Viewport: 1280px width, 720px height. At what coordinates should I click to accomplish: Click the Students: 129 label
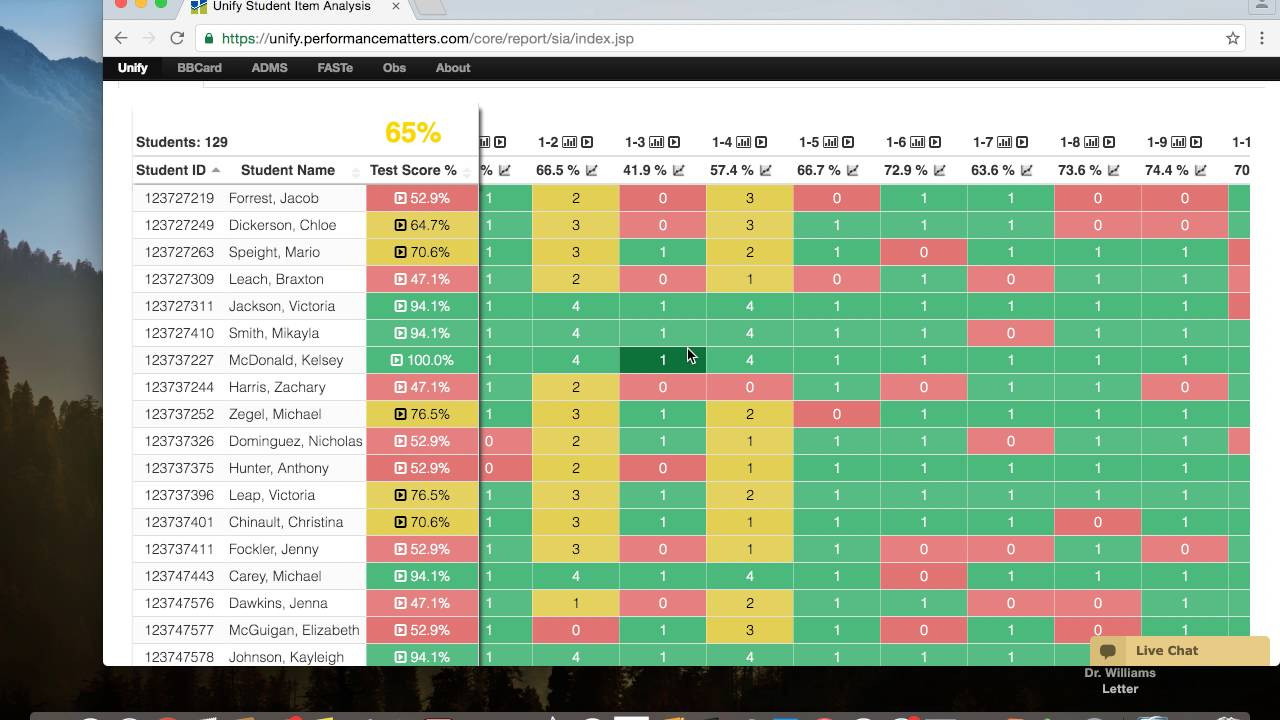pyautogui.click(x=182, y=142)
